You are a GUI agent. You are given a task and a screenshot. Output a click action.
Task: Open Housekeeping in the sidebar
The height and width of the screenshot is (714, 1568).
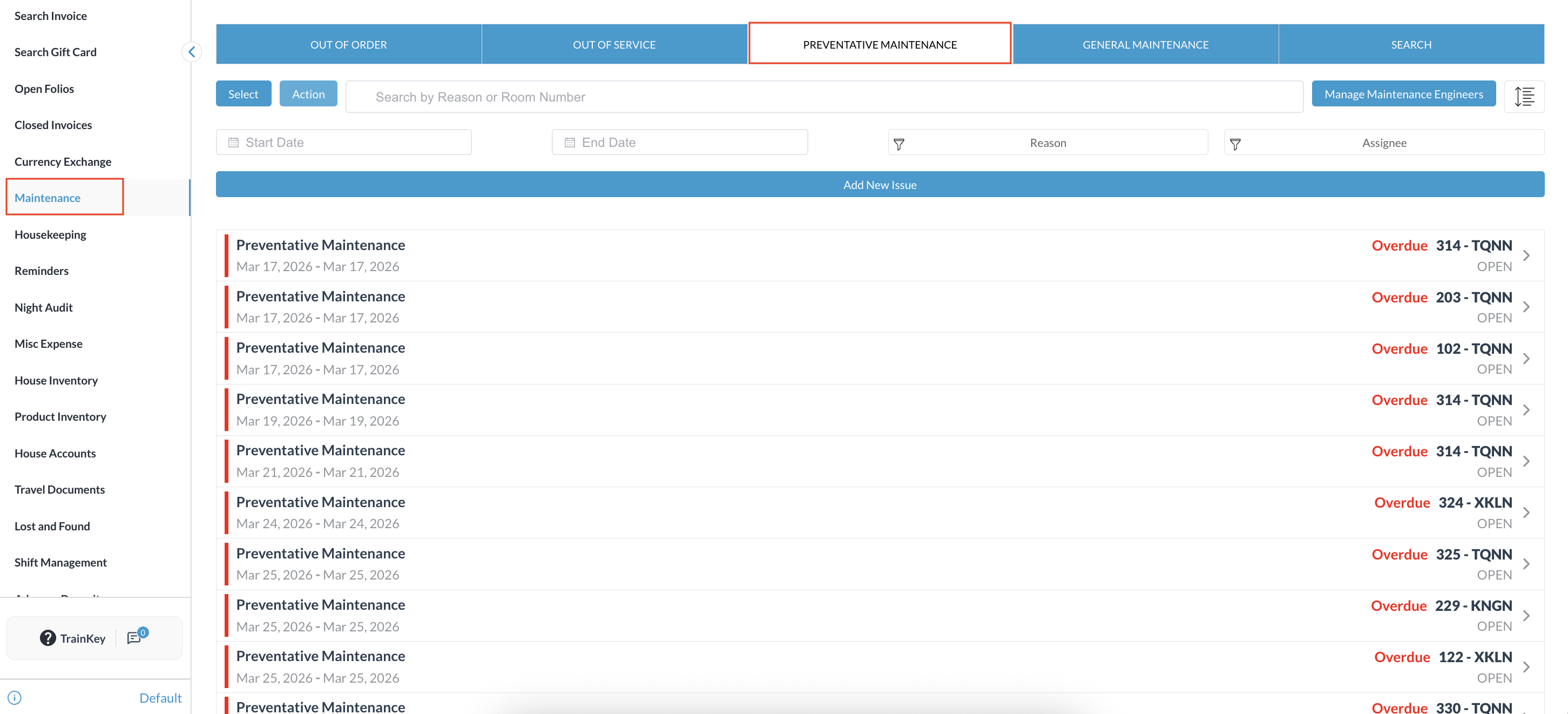[x=51, y=234]
